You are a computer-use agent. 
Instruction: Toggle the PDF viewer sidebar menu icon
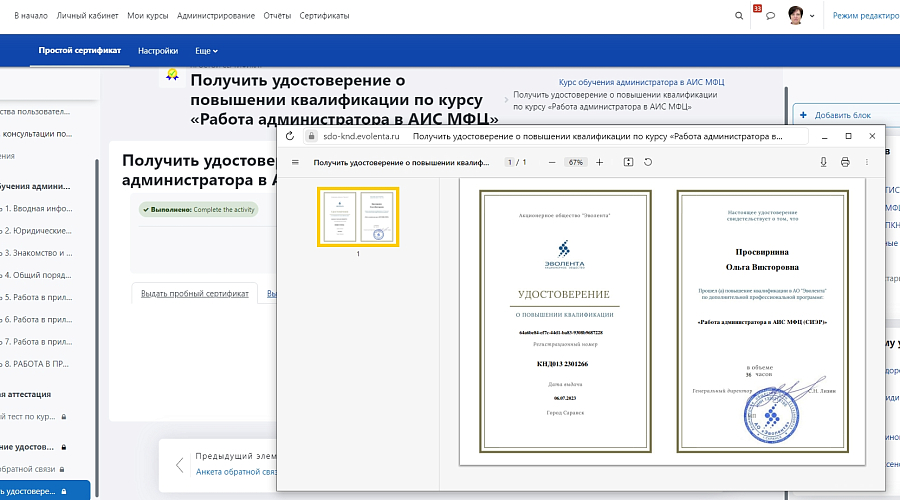(295, 162)
